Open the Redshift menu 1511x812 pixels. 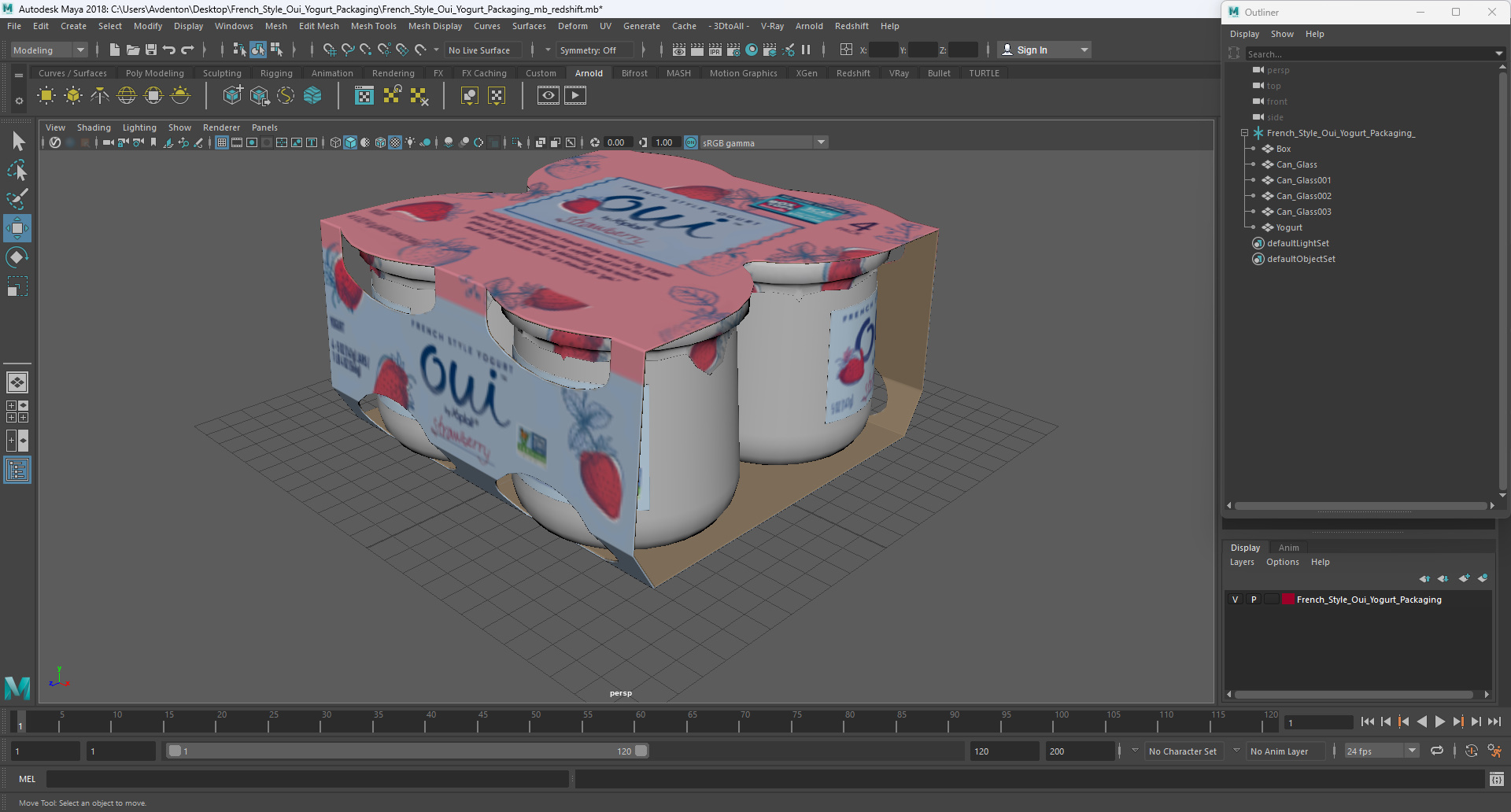[x=852, y=26]
